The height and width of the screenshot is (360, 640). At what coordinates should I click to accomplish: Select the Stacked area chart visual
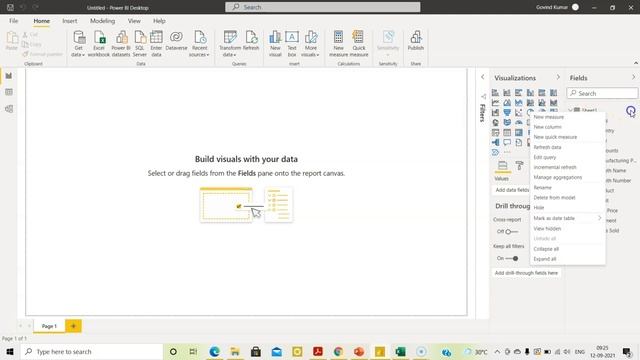click(519, 102)
